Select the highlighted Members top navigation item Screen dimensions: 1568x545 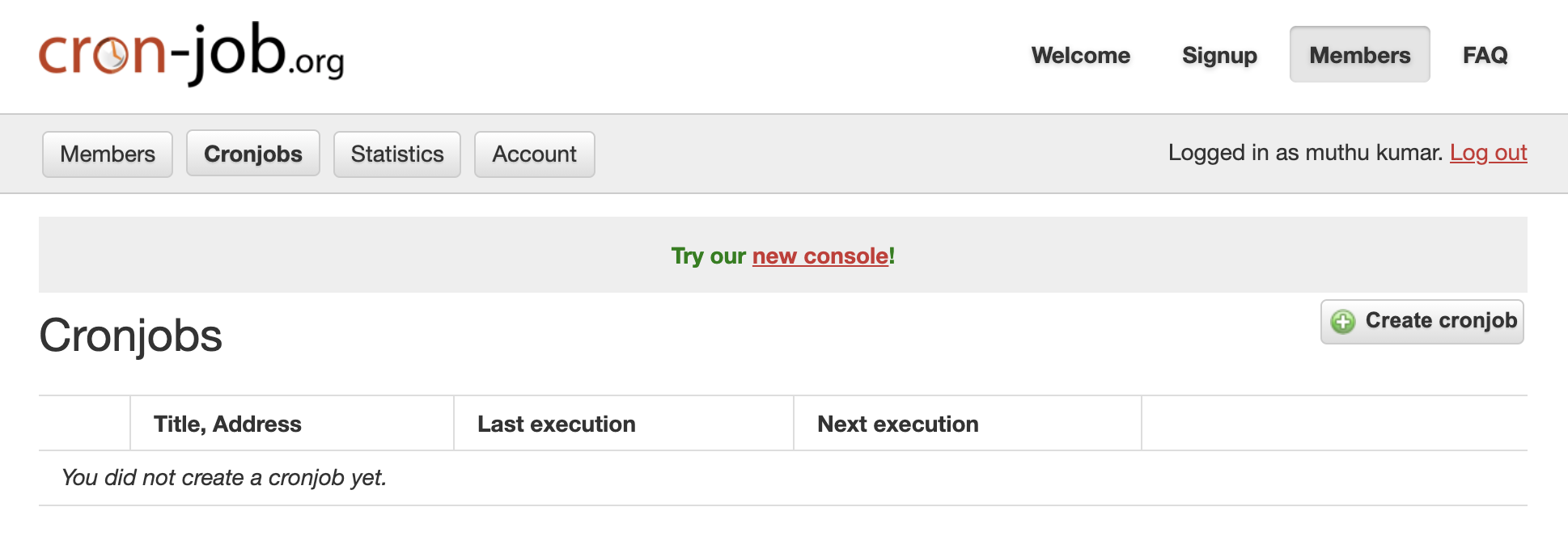pyautogui.click(x=1359, y=55)
